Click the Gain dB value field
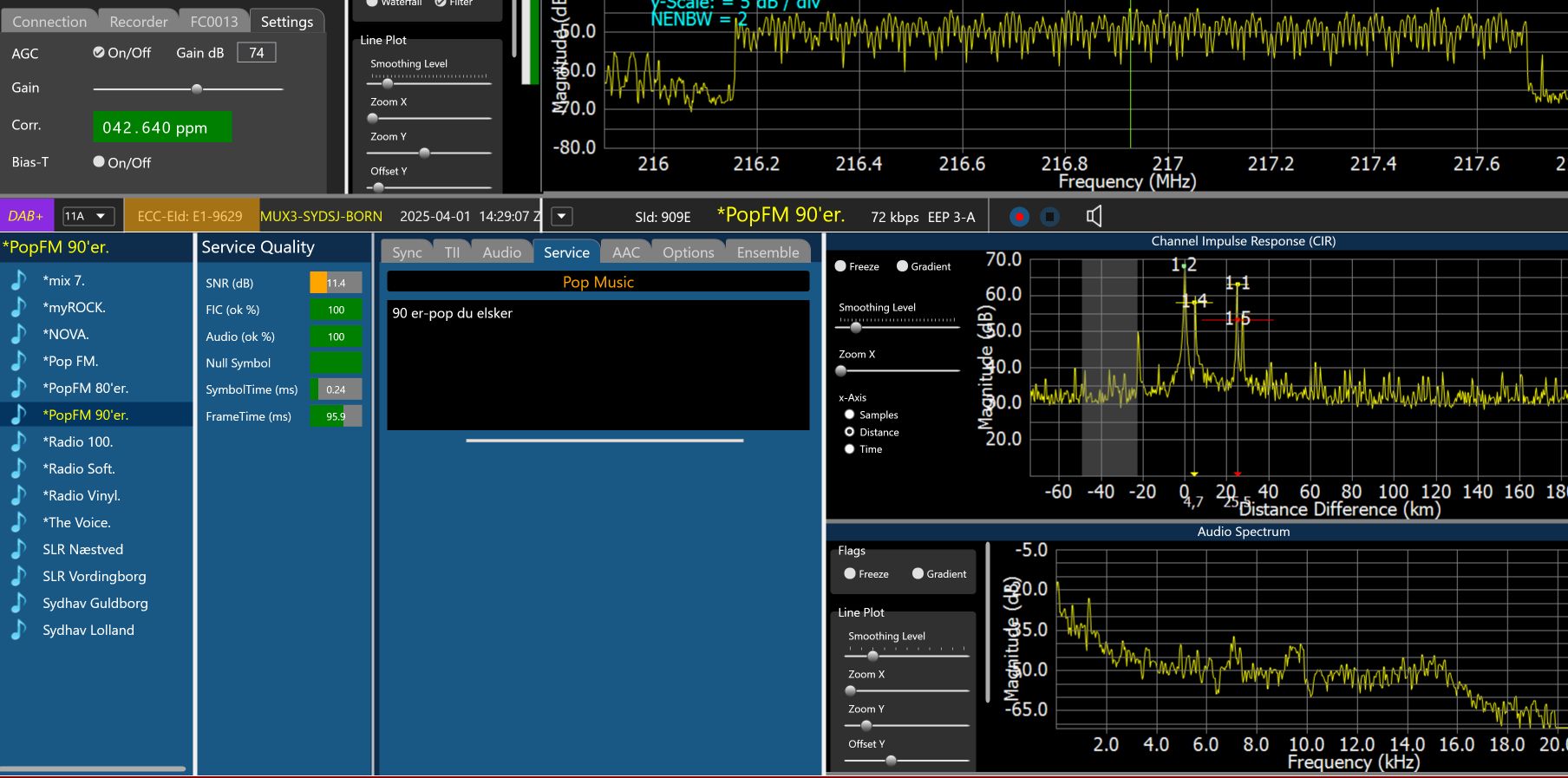The height and width of the screenshot is (778, 1568). point(257,53)
